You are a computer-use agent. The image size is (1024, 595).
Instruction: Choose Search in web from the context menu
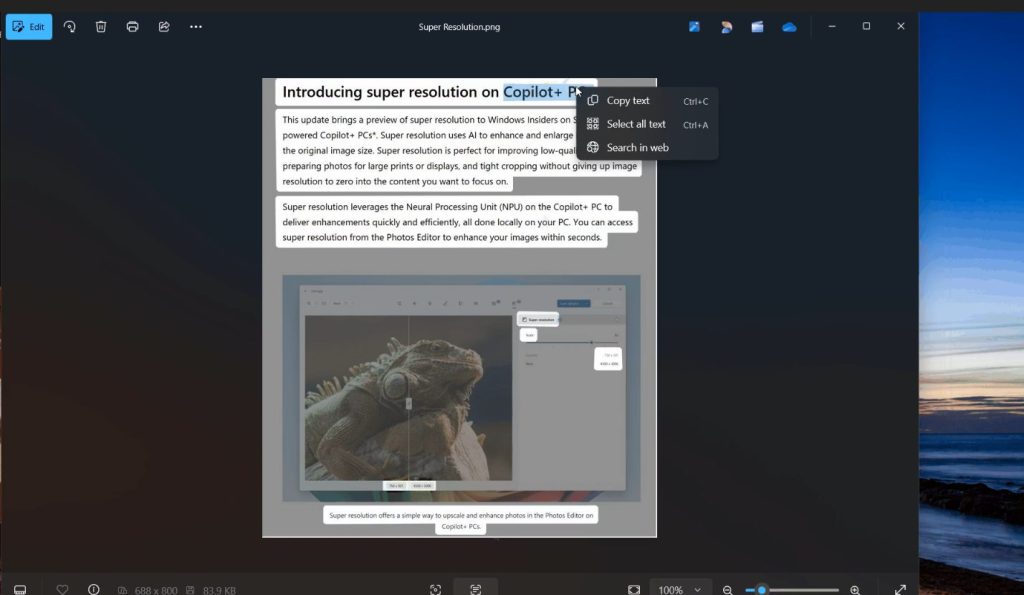click(x=647, y=148)
